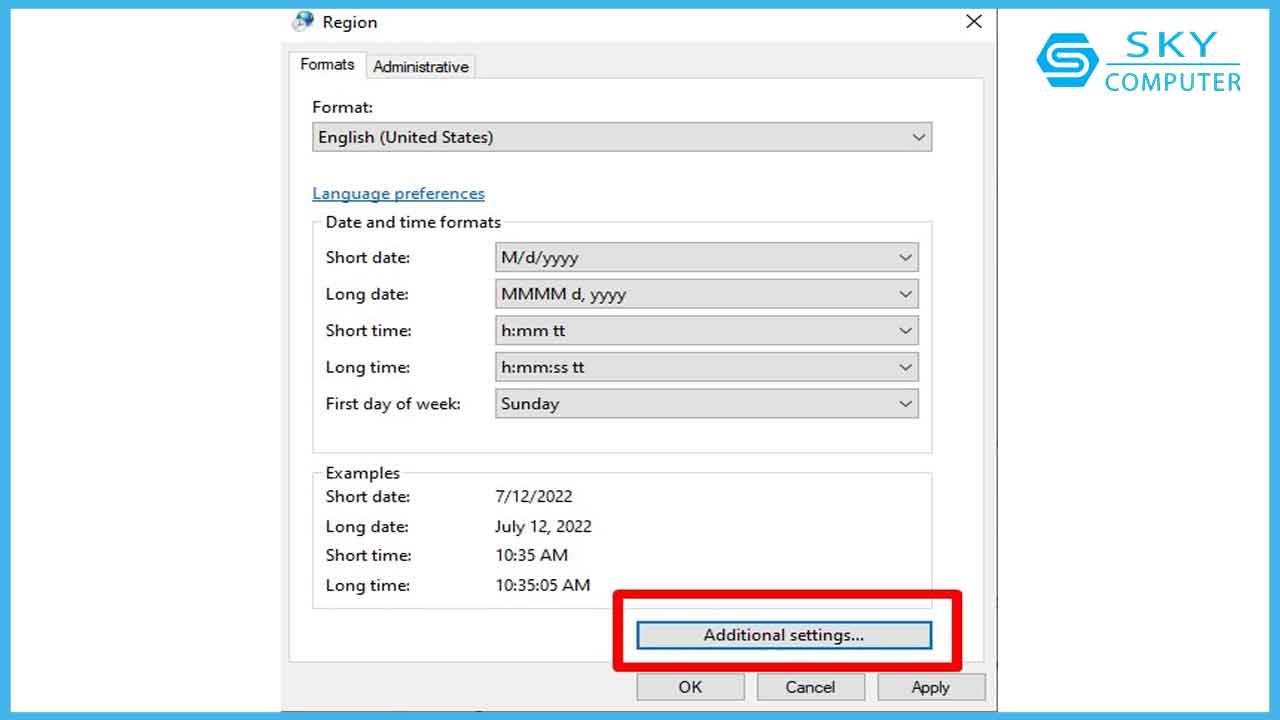Open the Administrative tab
The width and height of the screenshot is (1280, 720).
(420, 67)
